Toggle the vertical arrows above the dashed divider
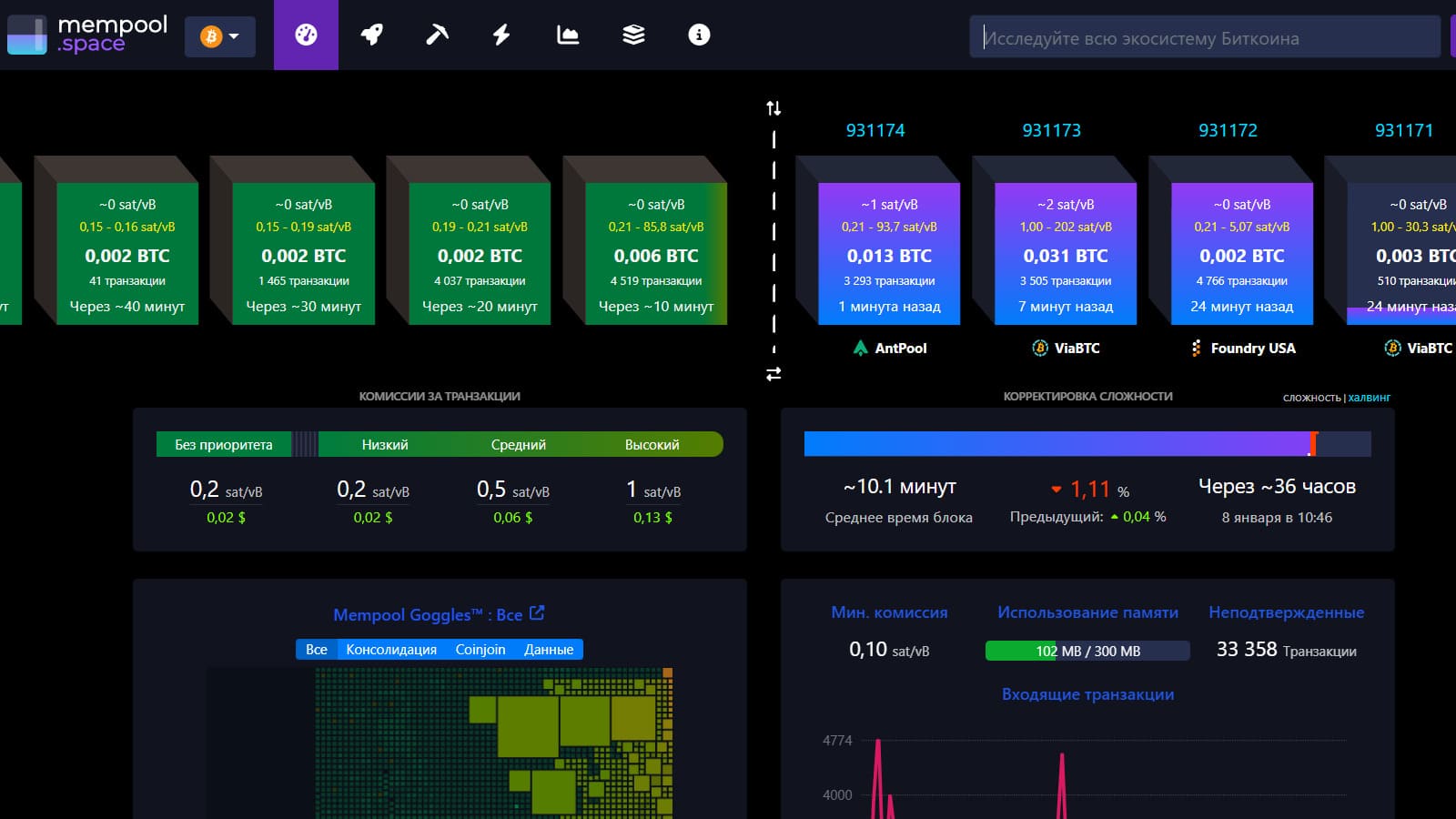 (x=774, y=107)
